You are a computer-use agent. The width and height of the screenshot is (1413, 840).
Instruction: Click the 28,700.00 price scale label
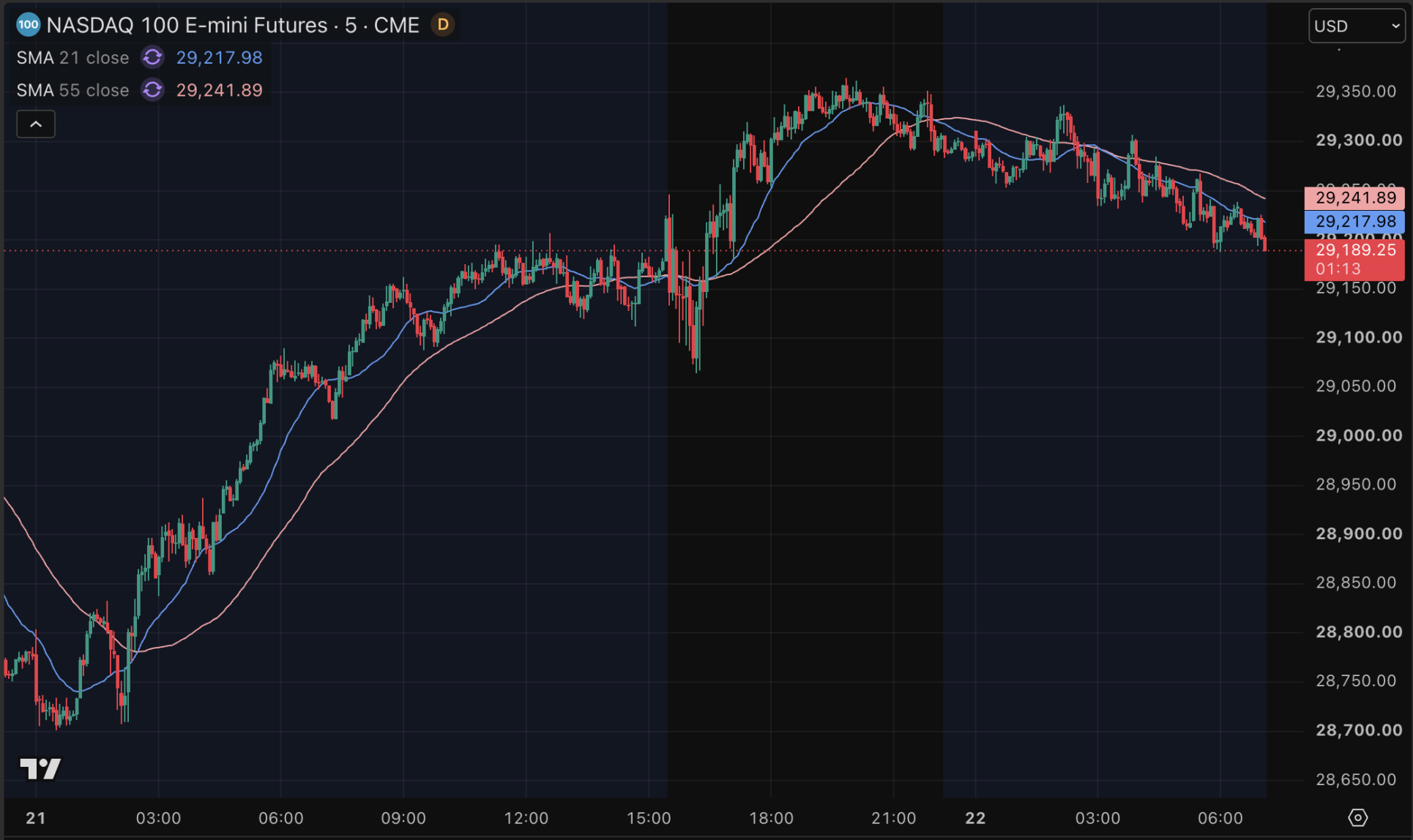[1359, 730]
